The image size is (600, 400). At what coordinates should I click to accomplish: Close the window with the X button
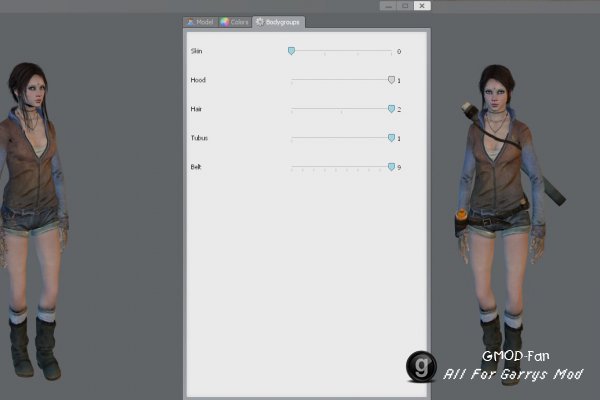pyautogui.click(x=422, y=6)
